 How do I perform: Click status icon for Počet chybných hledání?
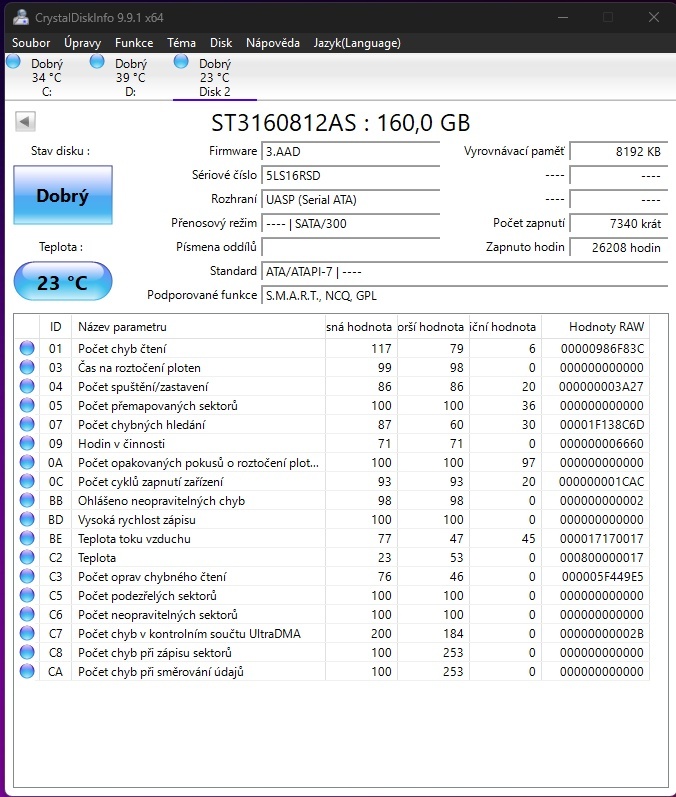pos(27,424)
